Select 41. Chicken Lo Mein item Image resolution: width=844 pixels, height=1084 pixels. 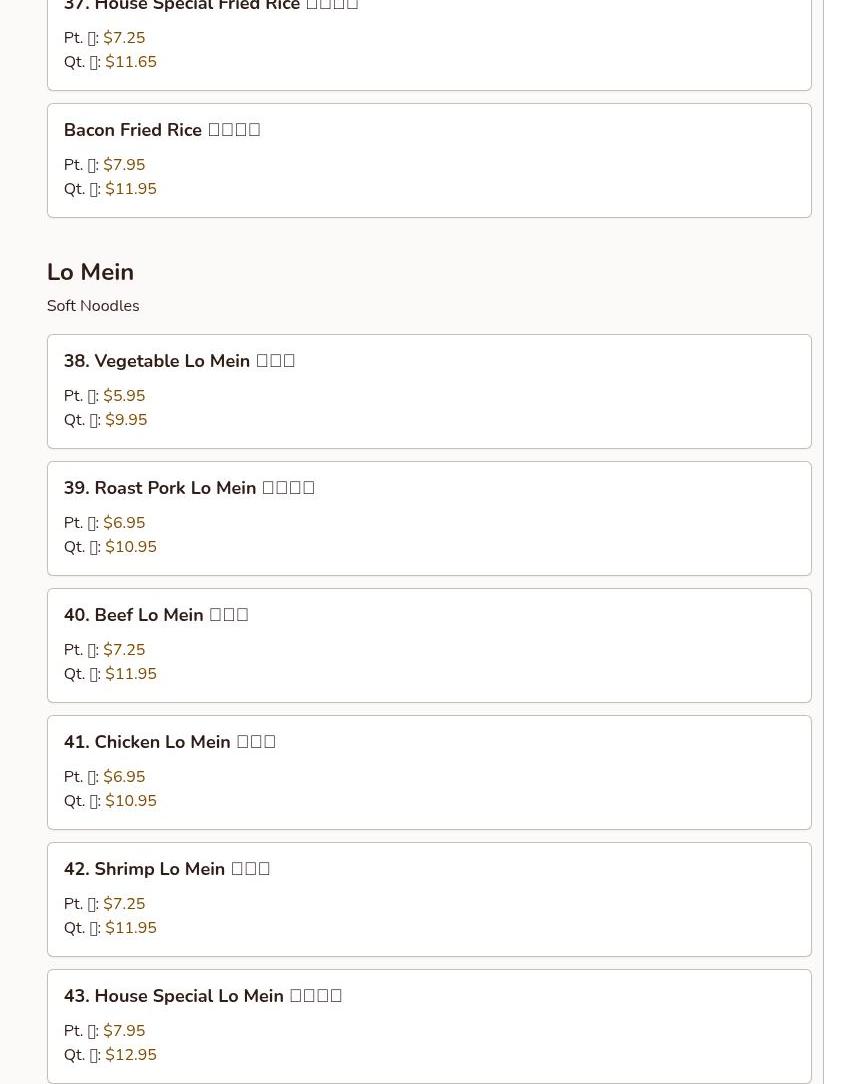pos(429,772)
